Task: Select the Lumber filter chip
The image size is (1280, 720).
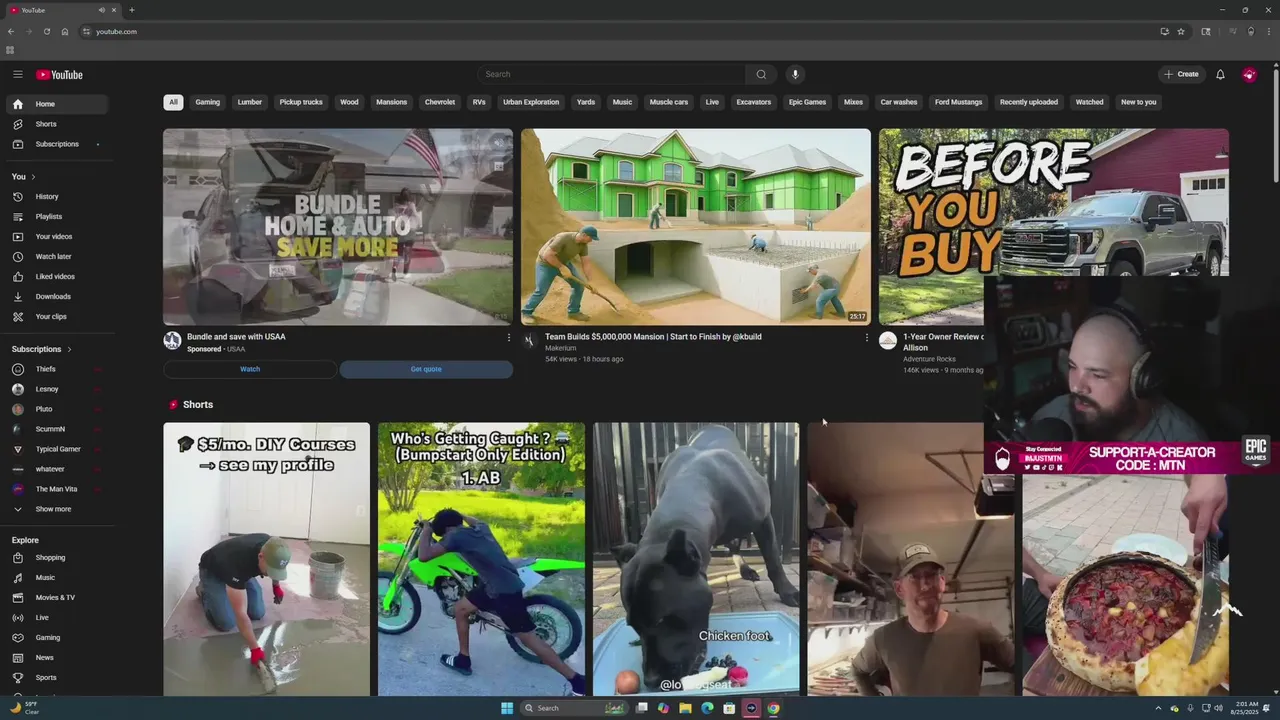Action: pyautogui.click(x=250, y=102)
